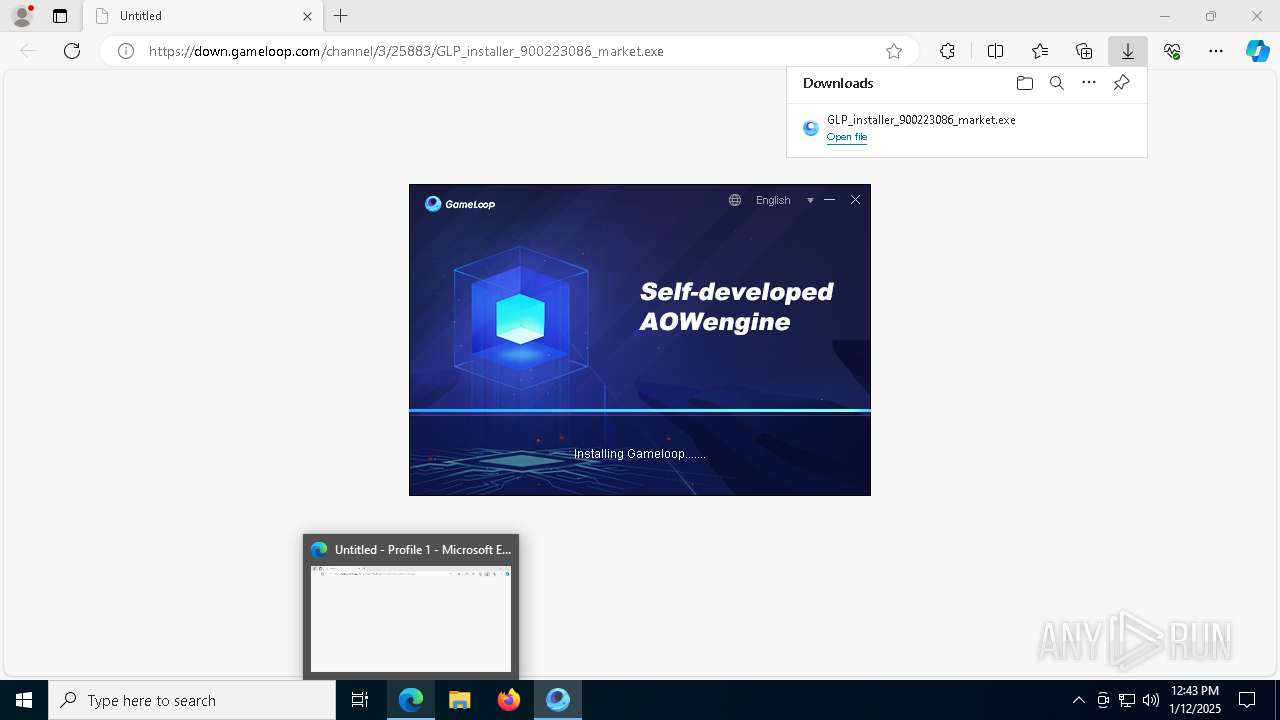Switch to Microsoft Edge on taskbar
This screenshot has width=1280, height=720.
(411, 700)
